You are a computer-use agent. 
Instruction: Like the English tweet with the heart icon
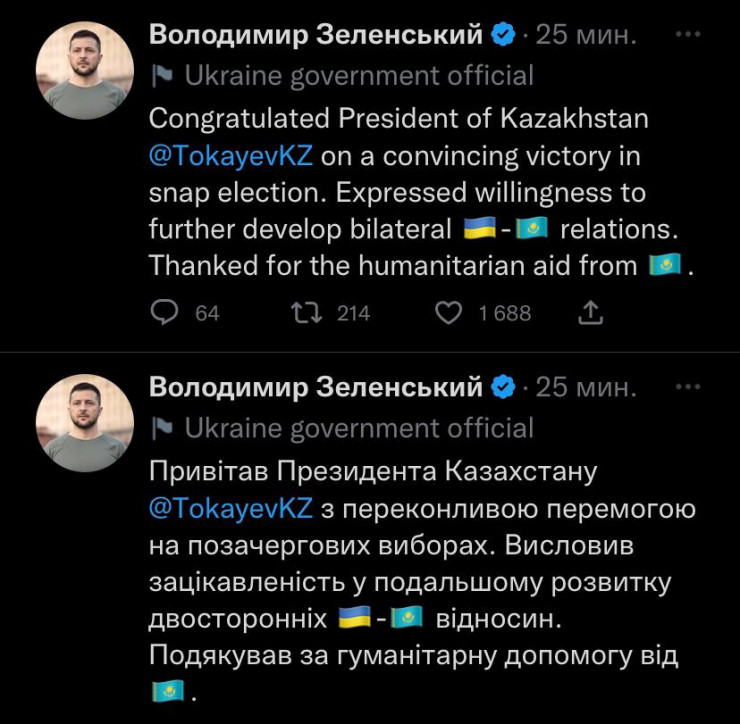tap(449, 313)
